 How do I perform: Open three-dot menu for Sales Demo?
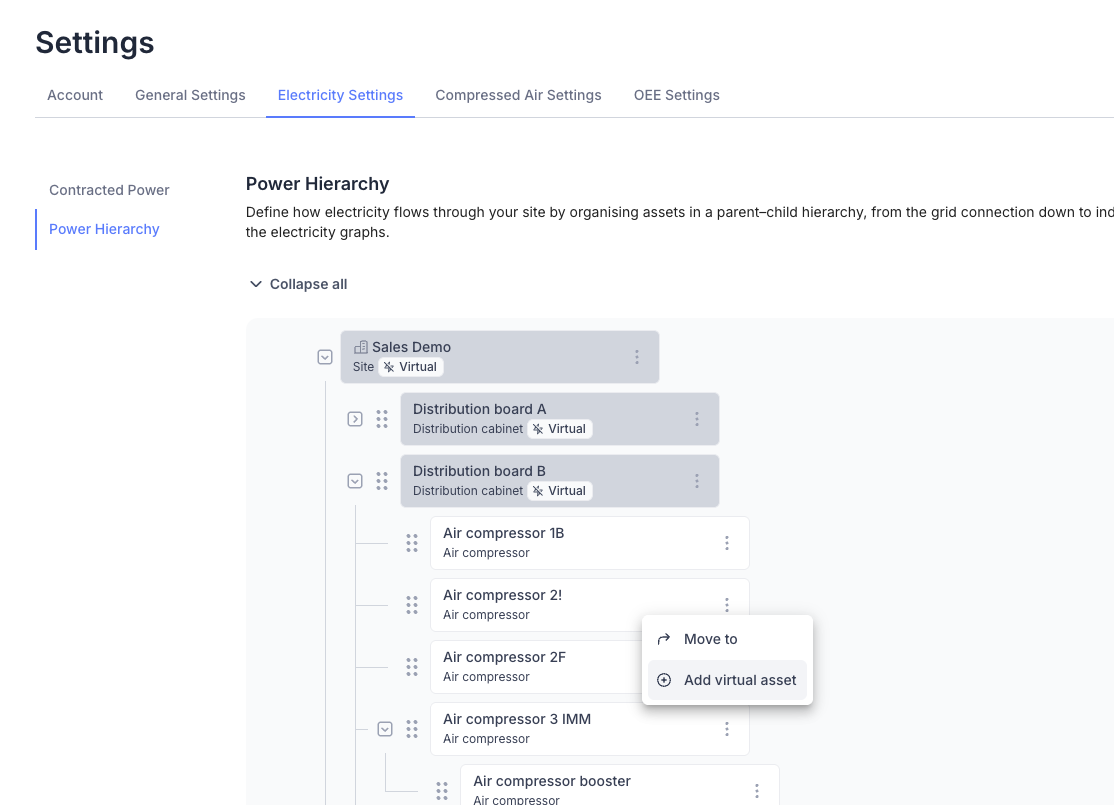(637, 357)
